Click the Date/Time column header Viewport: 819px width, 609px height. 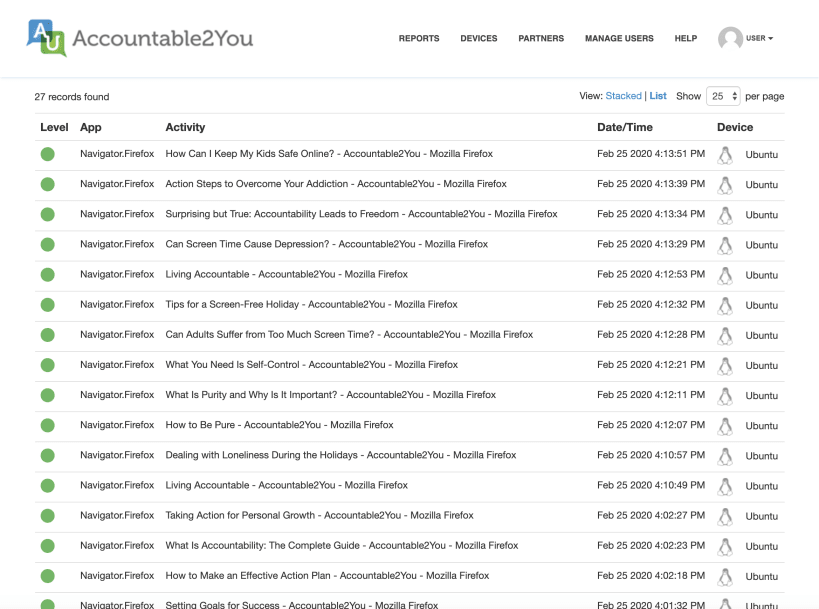coord(625,127)
